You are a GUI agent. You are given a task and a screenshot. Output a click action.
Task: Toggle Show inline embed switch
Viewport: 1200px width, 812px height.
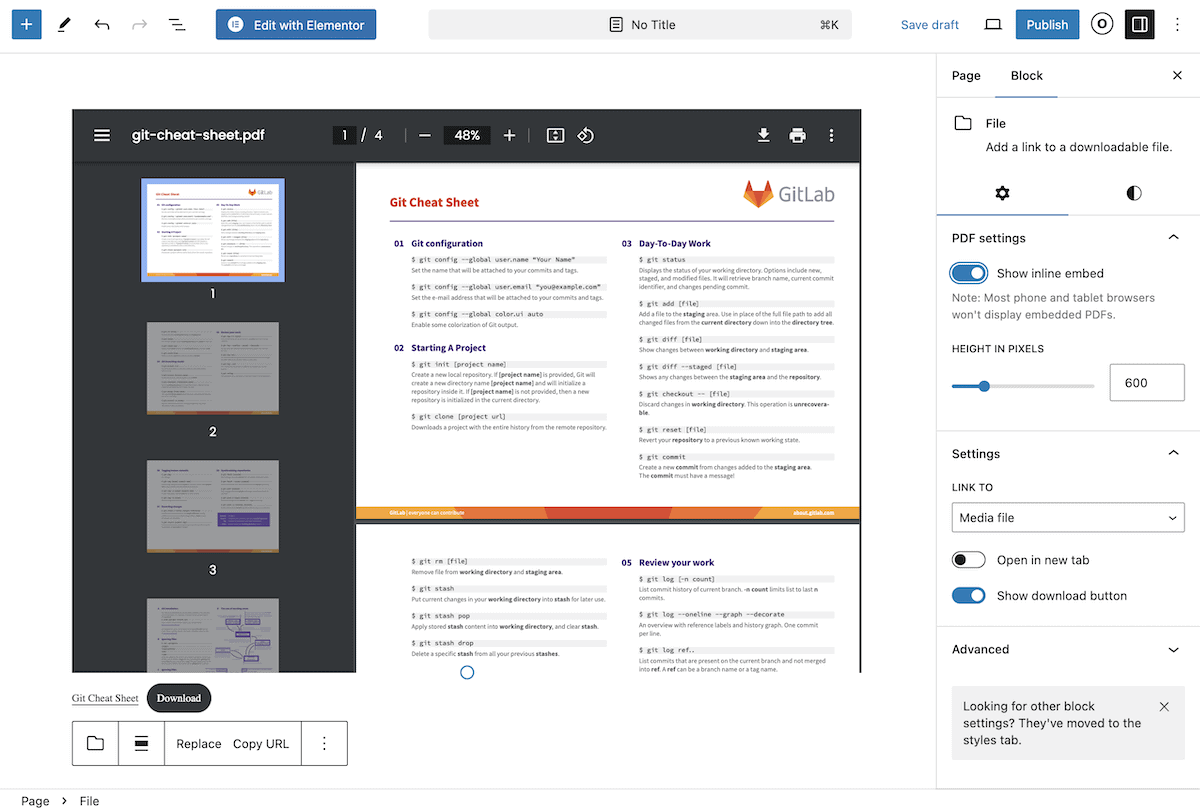[x=969, y=273]
